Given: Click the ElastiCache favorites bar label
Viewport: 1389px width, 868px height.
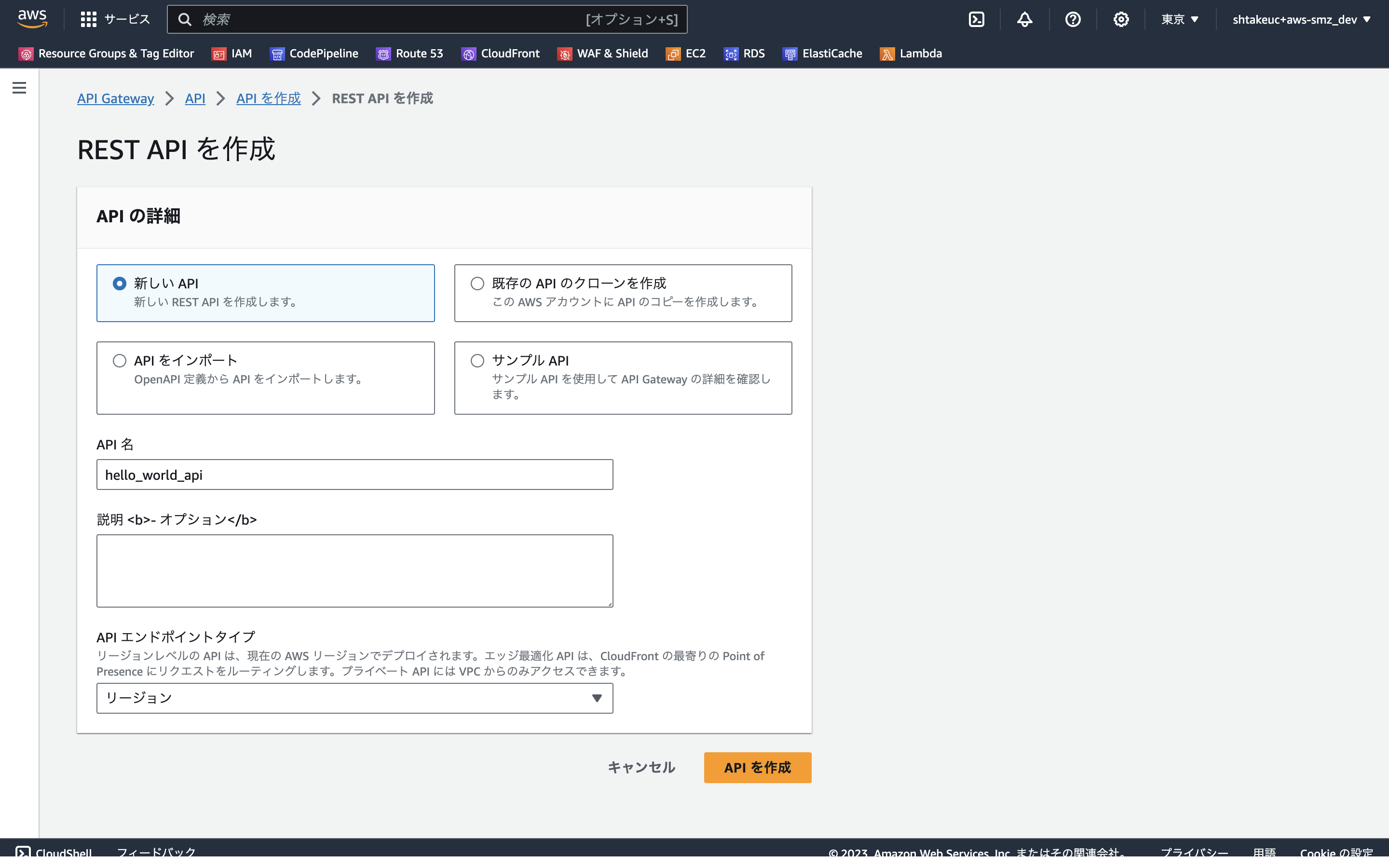Looking at the screenshot, I should tap(832, 54).
